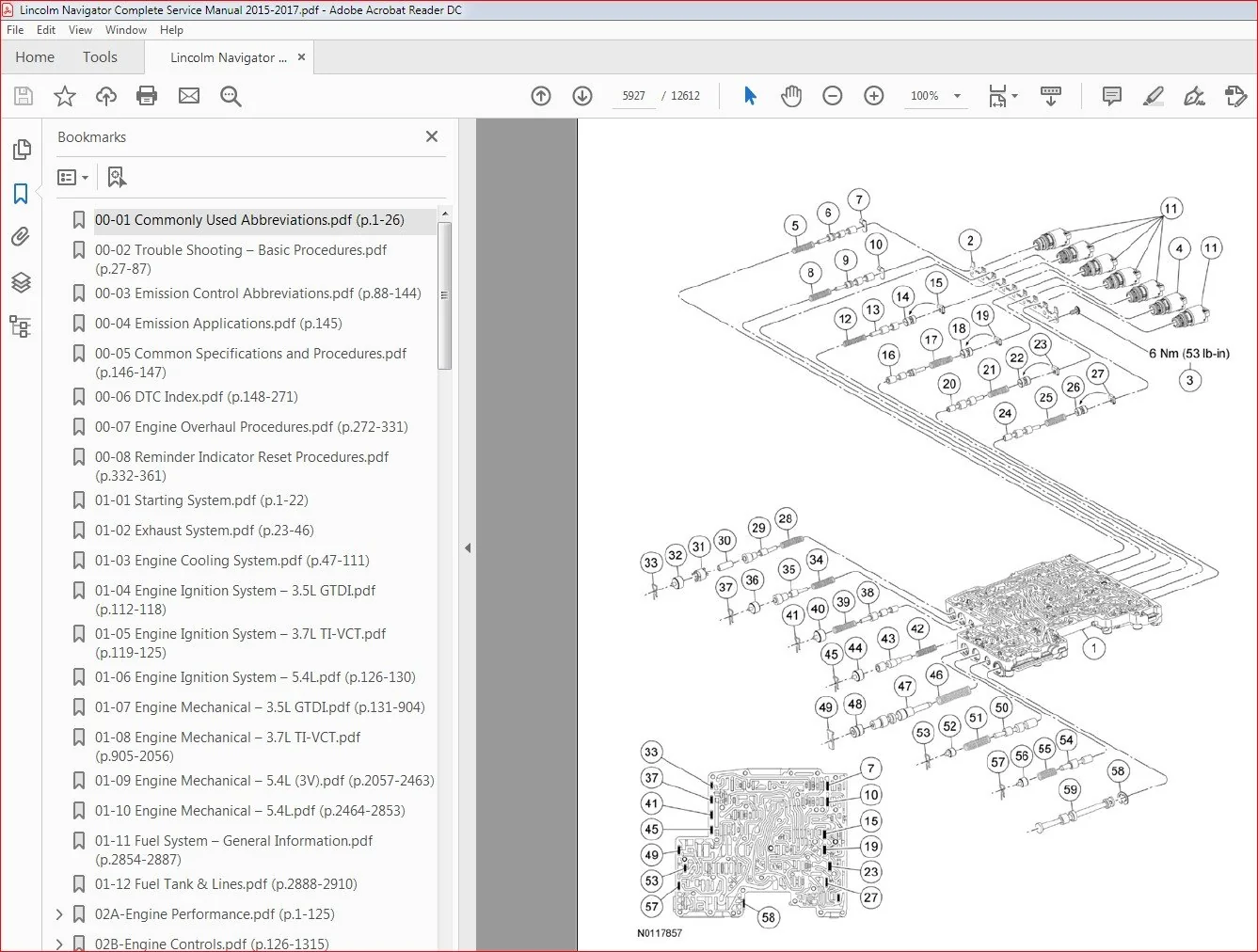Open 01-09 Engine Mechanical 5.4L (3V) bookmark
The image size is (1258, 952).
[264, 781]
